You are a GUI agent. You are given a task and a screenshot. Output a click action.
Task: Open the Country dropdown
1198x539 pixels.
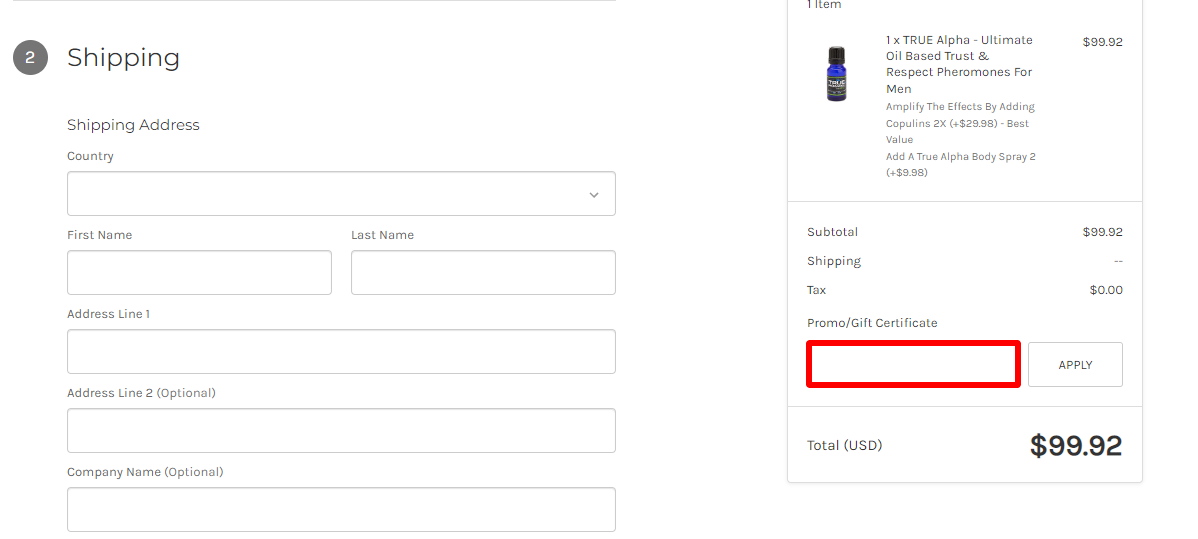pos(341,193)
